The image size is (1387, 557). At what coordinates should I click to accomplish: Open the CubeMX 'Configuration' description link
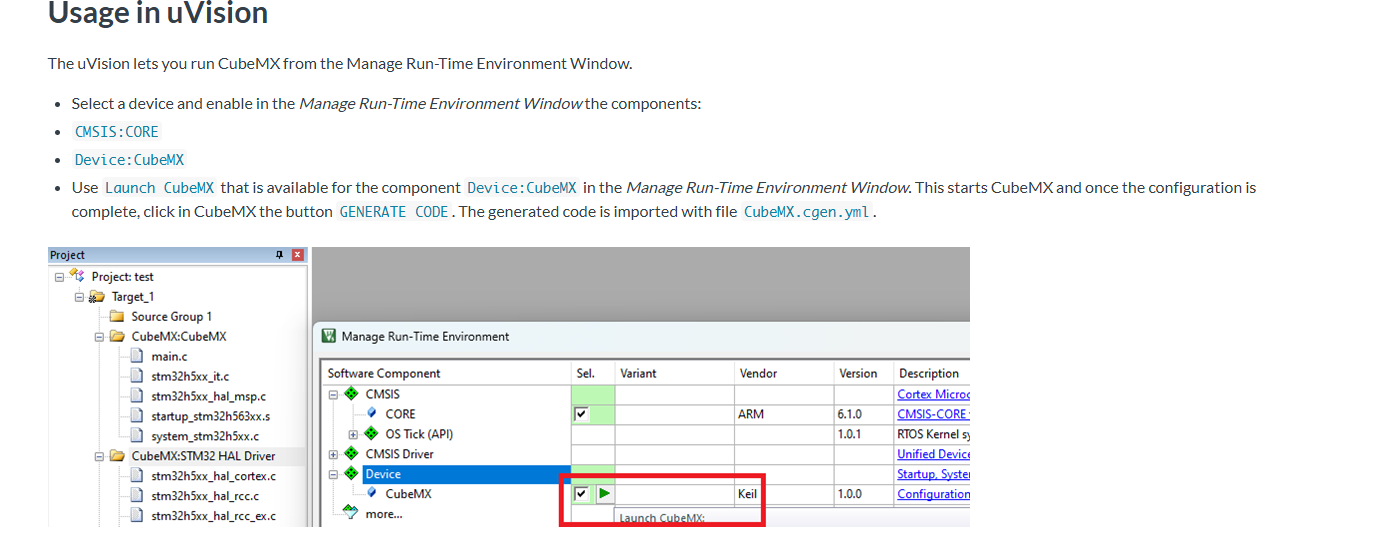pos(933,494)
